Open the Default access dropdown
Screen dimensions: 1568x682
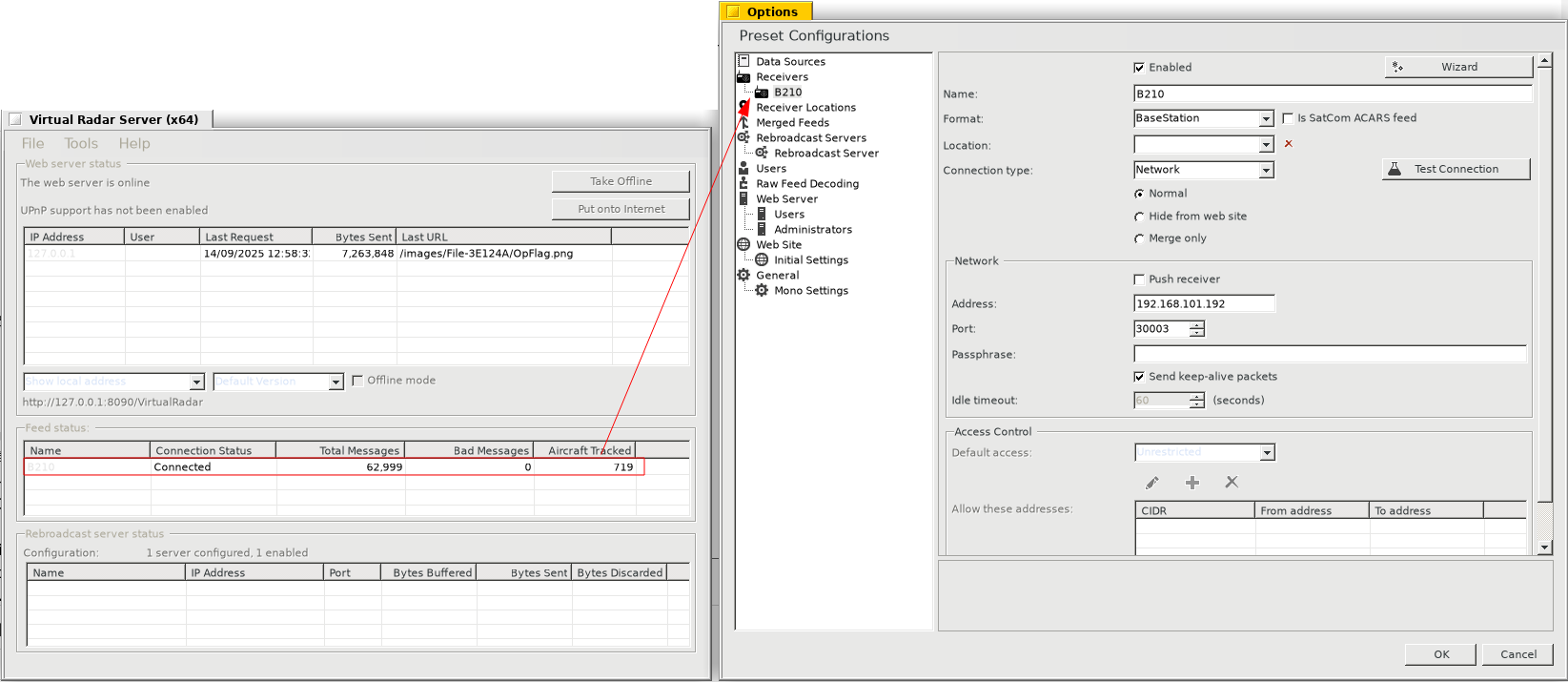1267,453
